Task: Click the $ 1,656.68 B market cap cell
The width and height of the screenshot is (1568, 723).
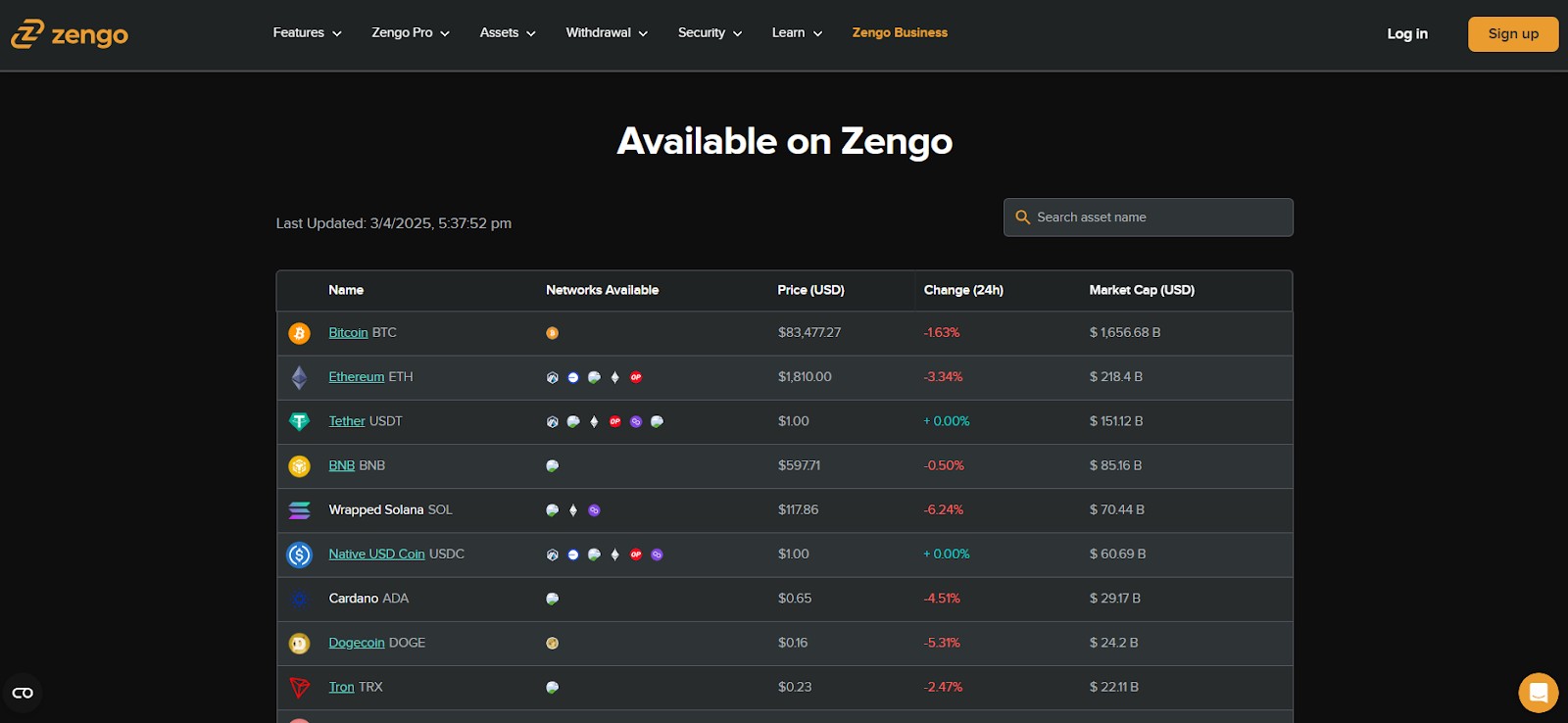Action: [1125, 333]
